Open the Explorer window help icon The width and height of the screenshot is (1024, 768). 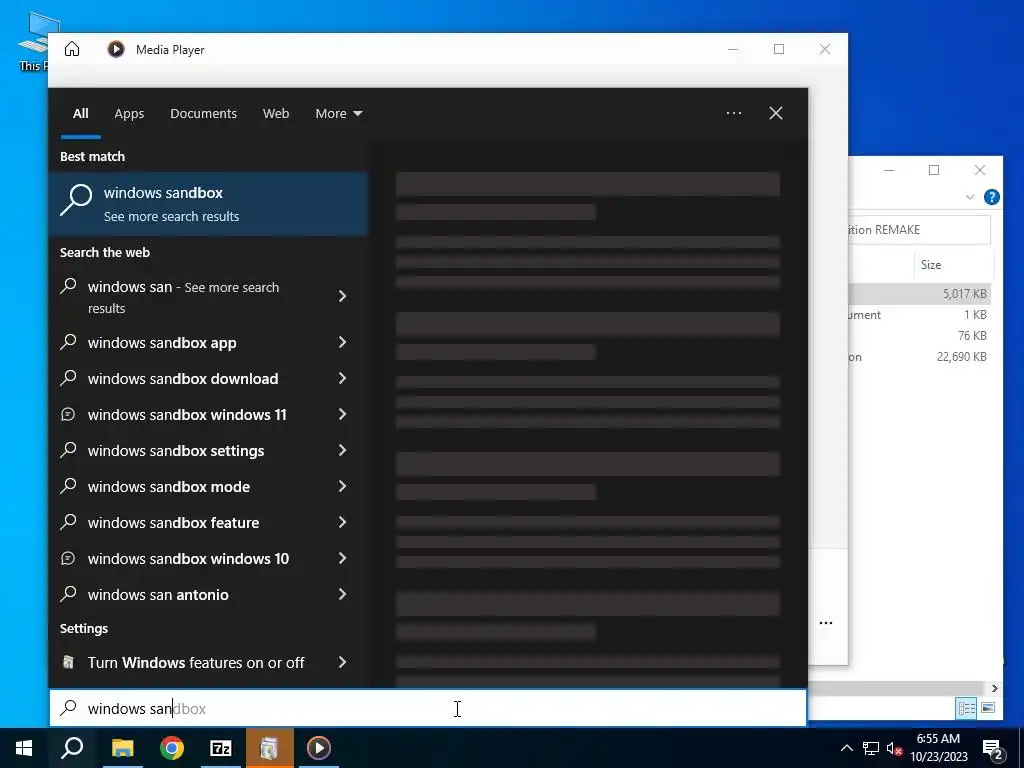pos(991,197)
